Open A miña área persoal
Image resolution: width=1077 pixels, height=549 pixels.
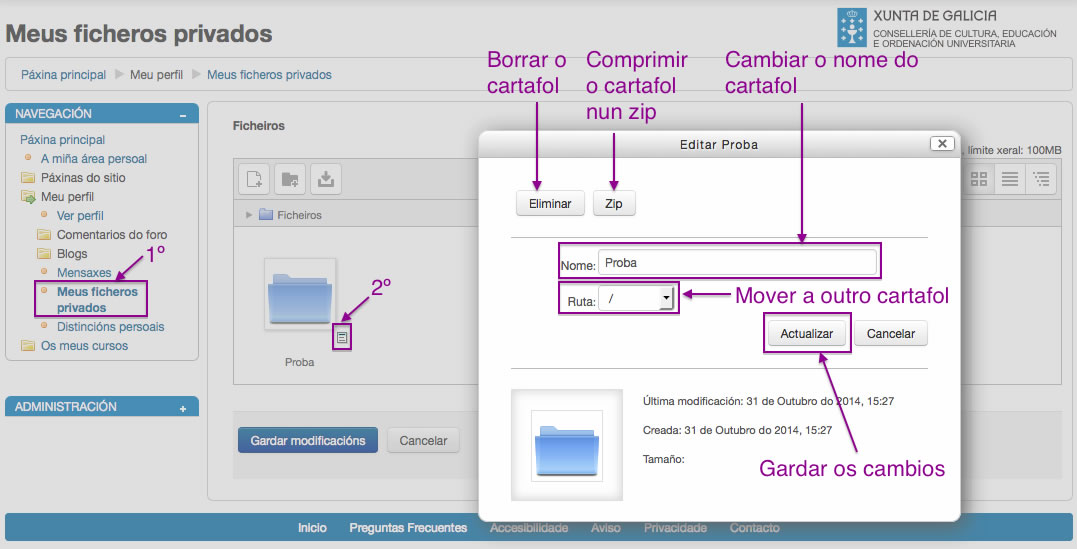(93, 159)
